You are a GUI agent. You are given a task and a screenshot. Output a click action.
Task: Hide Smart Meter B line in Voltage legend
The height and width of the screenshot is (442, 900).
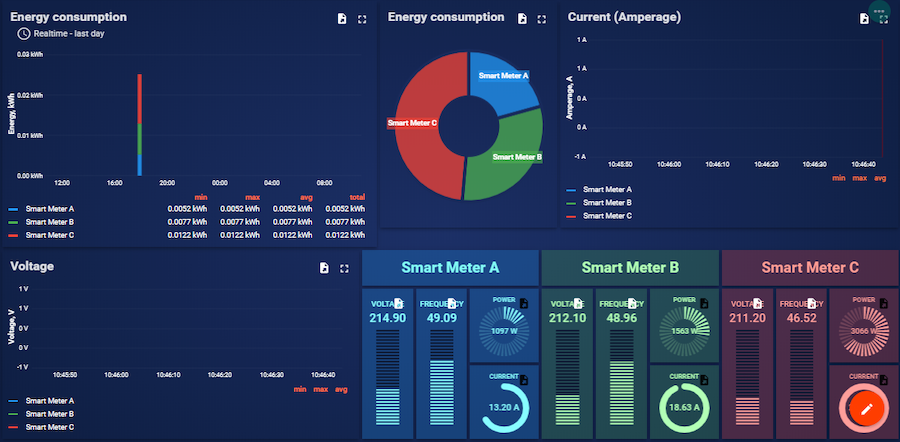pyautogui.click(x=49, y=413)
